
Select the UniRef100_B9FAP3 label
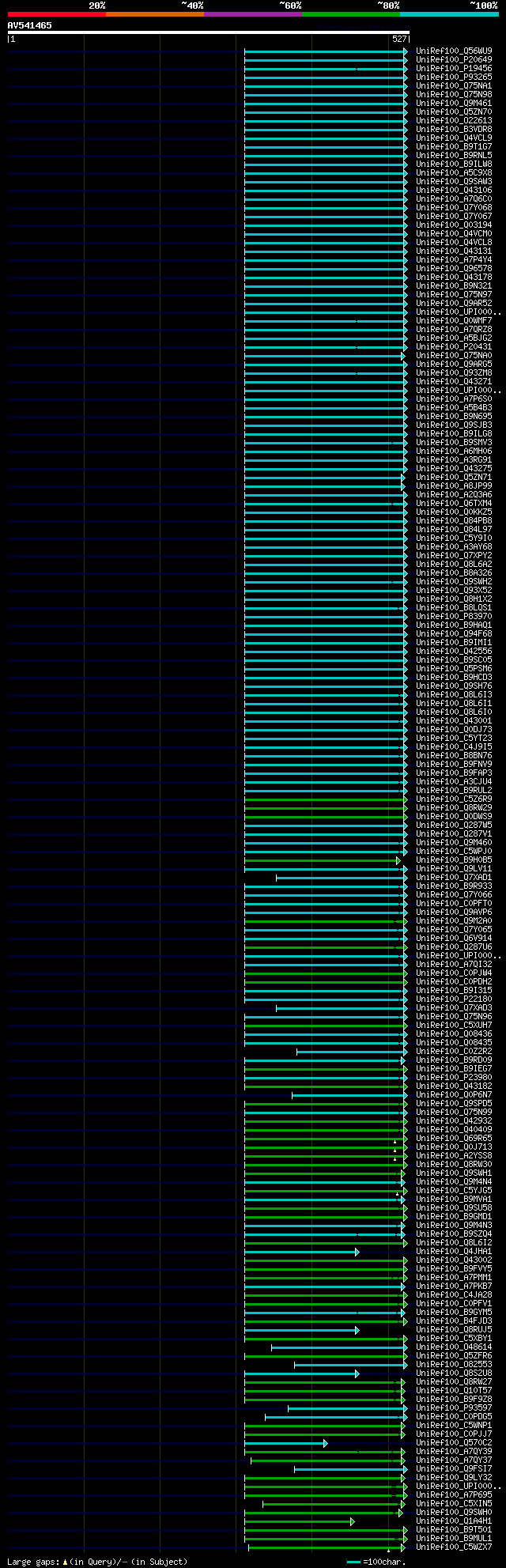click(x=454, y=773)
